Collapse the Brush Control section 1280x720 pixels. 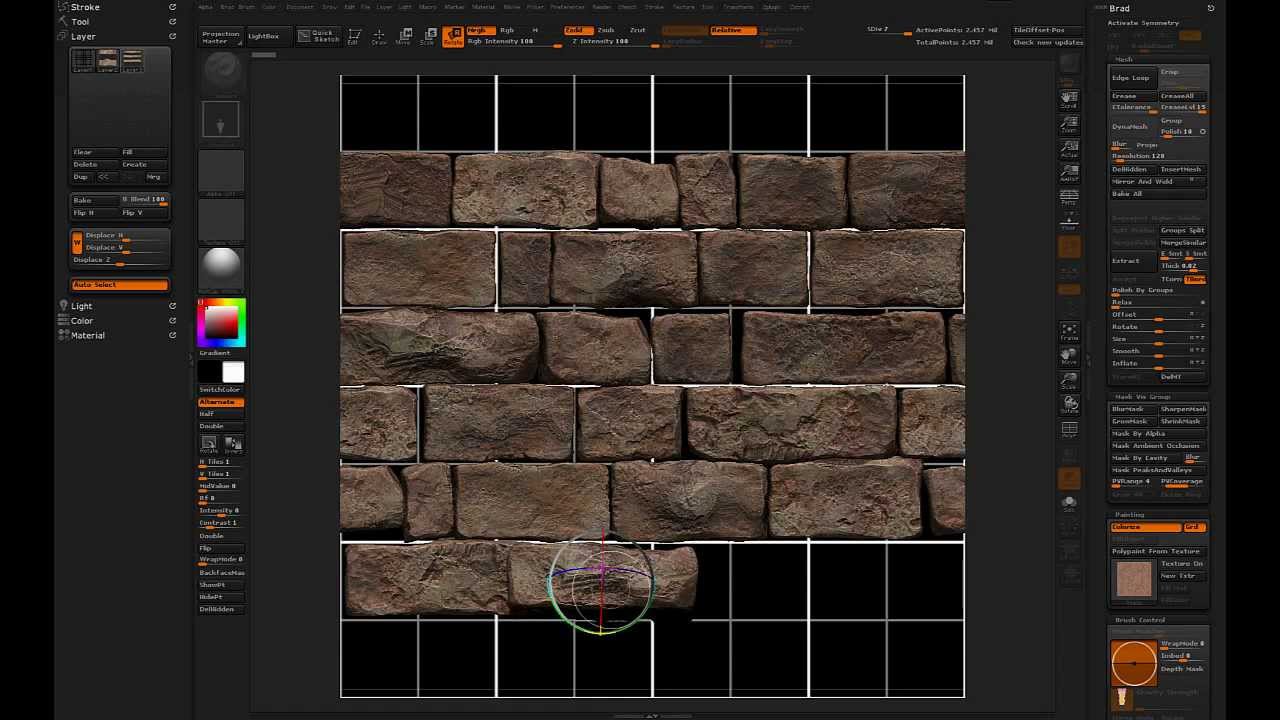coord(1140,620)
